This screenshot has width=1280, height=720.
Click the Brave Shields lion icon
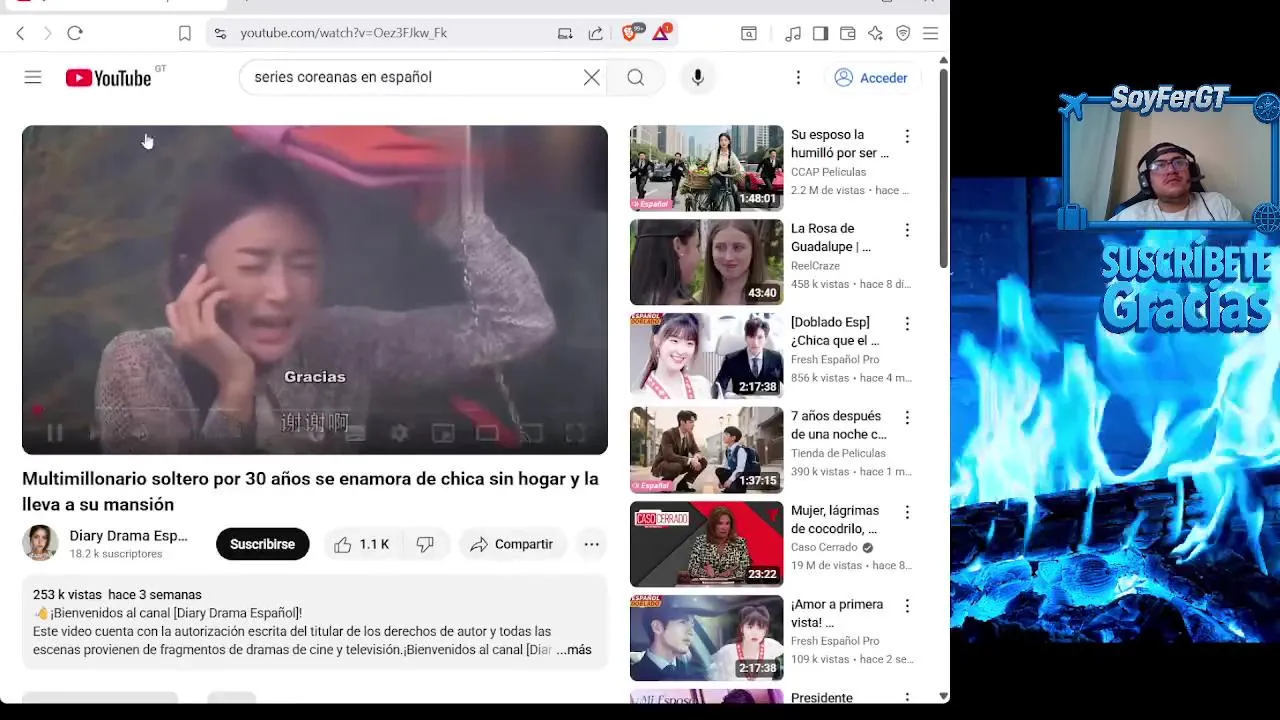pos(630,33)
